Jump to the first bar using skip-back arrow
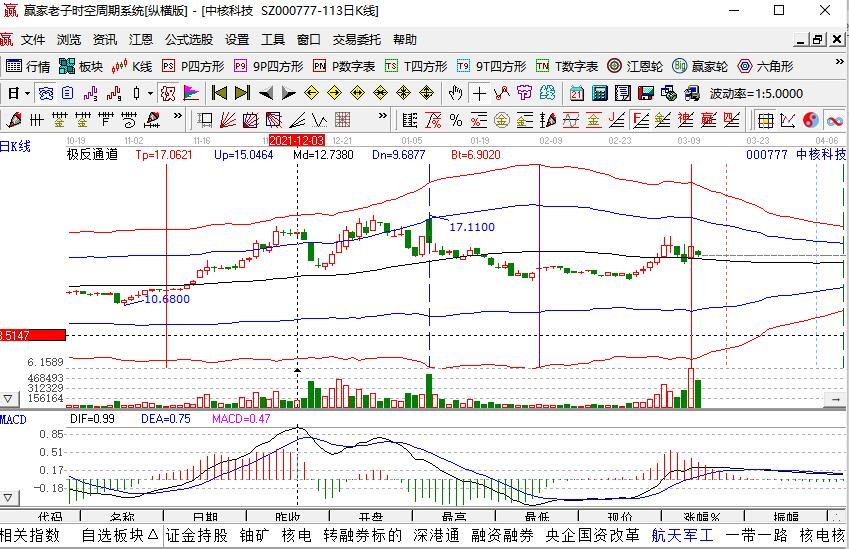 218,93
